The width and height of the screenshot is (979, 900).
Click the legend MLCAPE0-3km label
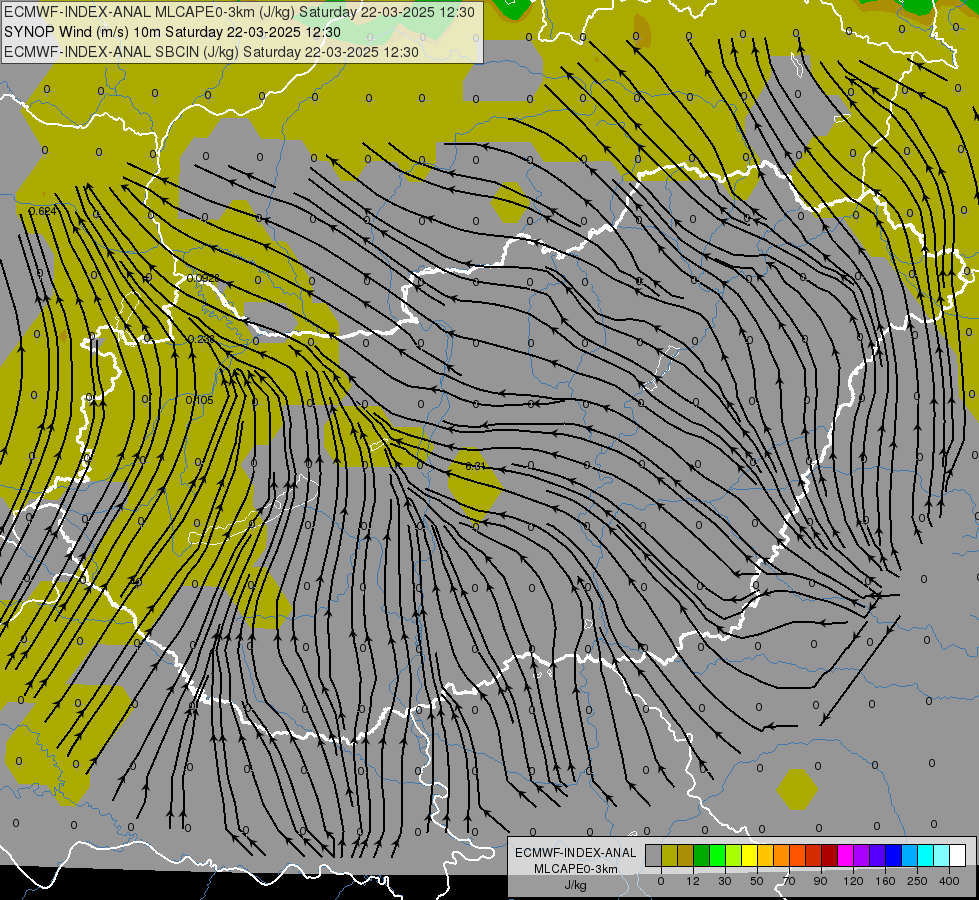click(576, 869)
